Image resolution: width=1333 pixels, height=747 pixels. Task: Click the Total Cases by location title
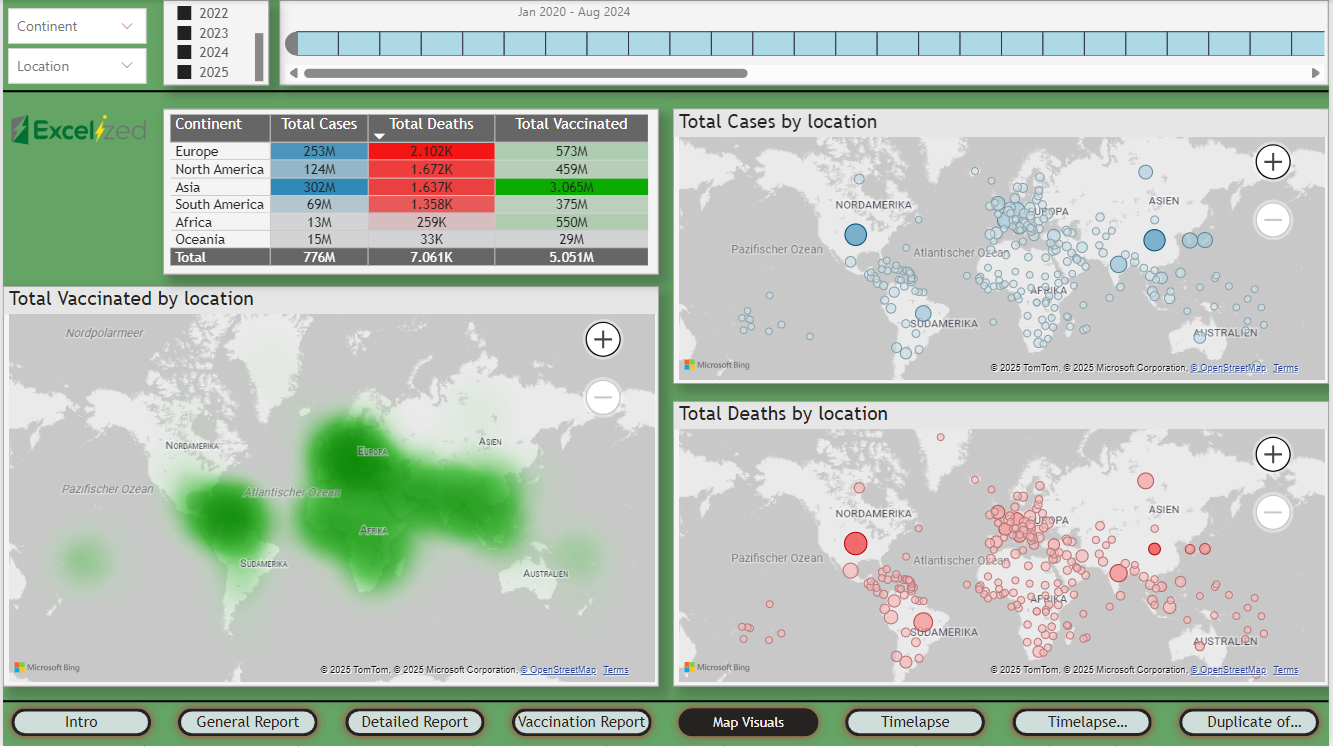(x=778, y=122)
